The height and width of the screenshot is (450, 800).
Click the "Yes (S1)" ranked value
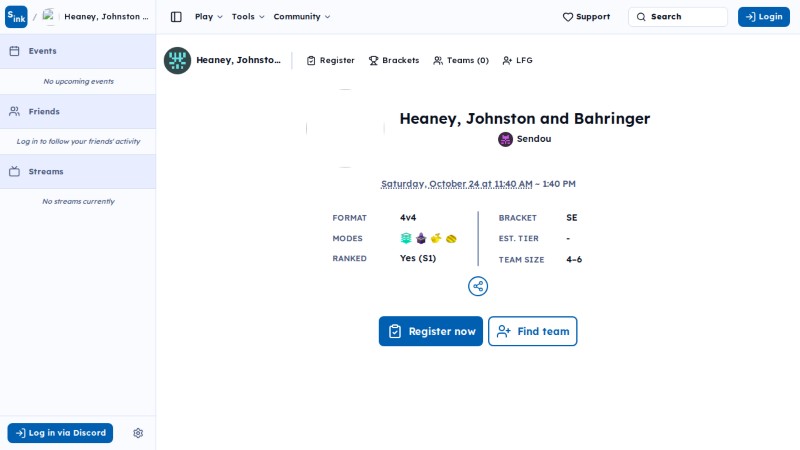(x=418, y=258)
